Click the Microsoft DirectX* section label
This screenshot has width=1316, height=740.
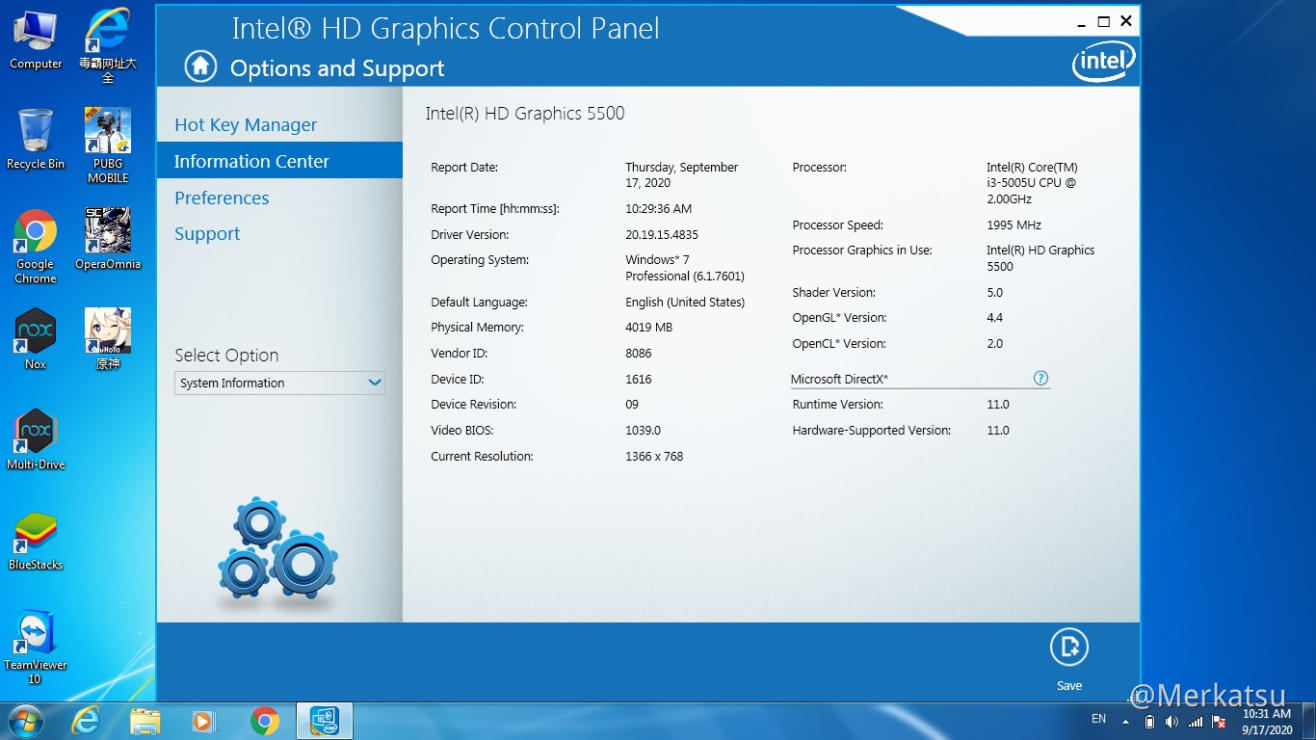click(839, 379)
